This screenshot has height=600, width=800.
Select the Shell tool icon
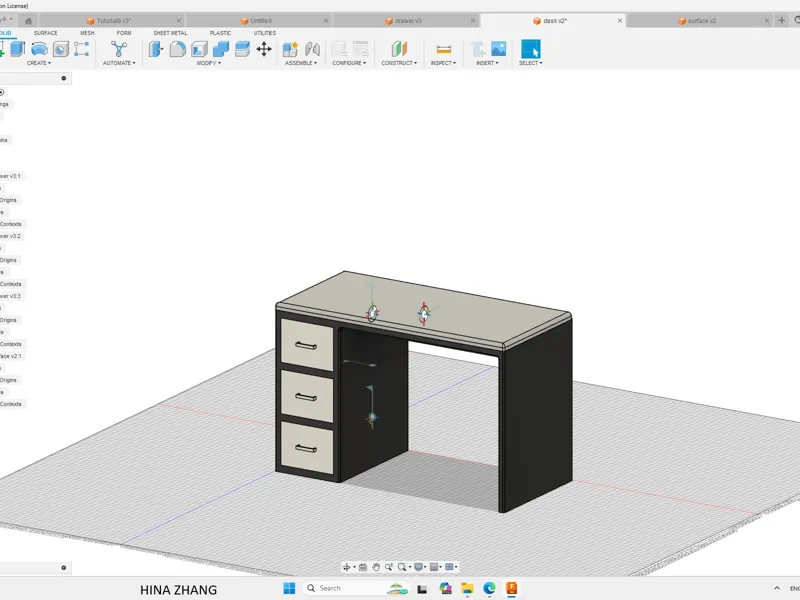(199, 49)
